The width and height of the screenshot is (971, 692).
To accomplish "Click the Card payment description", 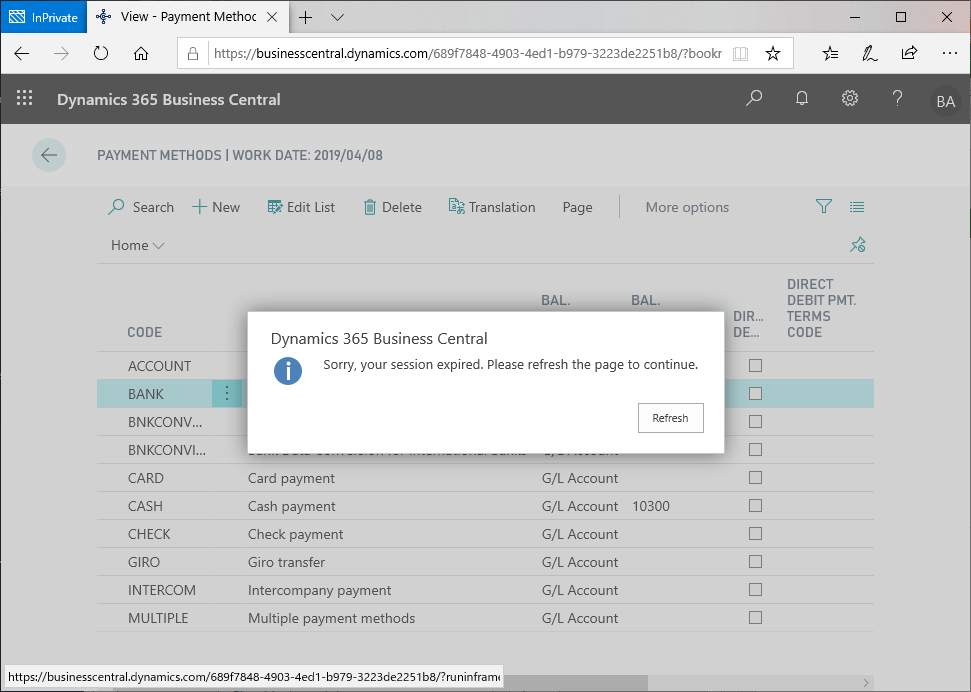I will pyautogui.click(x=291, y=478).
